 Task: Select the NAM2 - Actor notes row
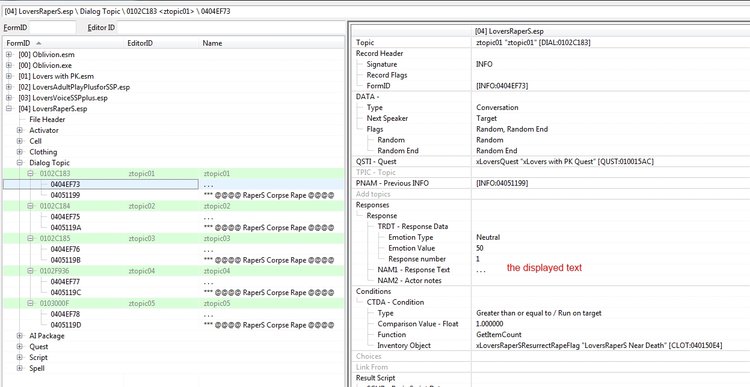coord(551,281)
